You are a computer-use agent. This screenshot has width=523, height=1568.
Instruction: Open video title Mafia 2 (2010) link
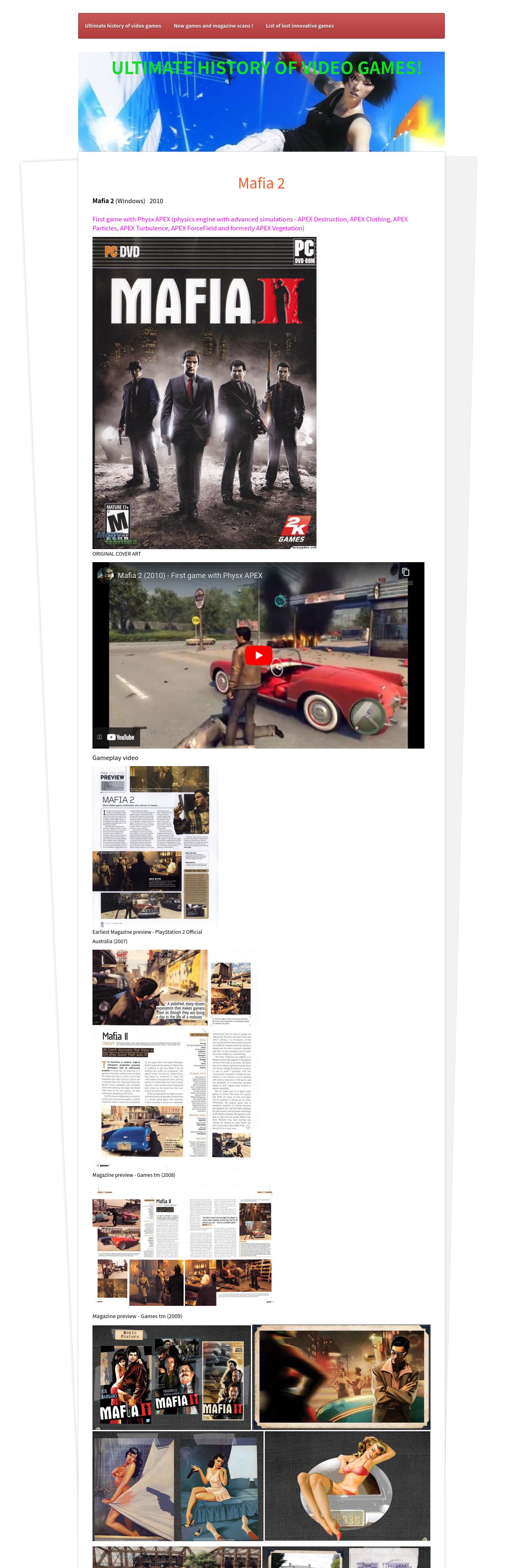pyautogui.click(x=190, y=575)
